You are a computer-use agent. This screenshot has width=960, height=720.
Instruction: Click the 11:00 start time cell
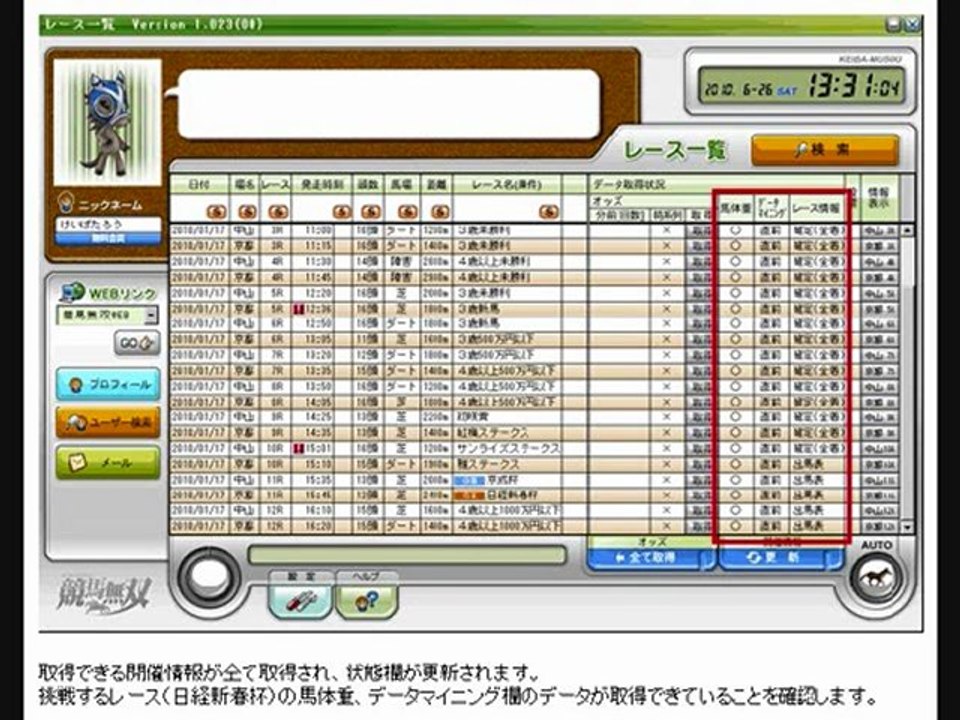point(318,231)
